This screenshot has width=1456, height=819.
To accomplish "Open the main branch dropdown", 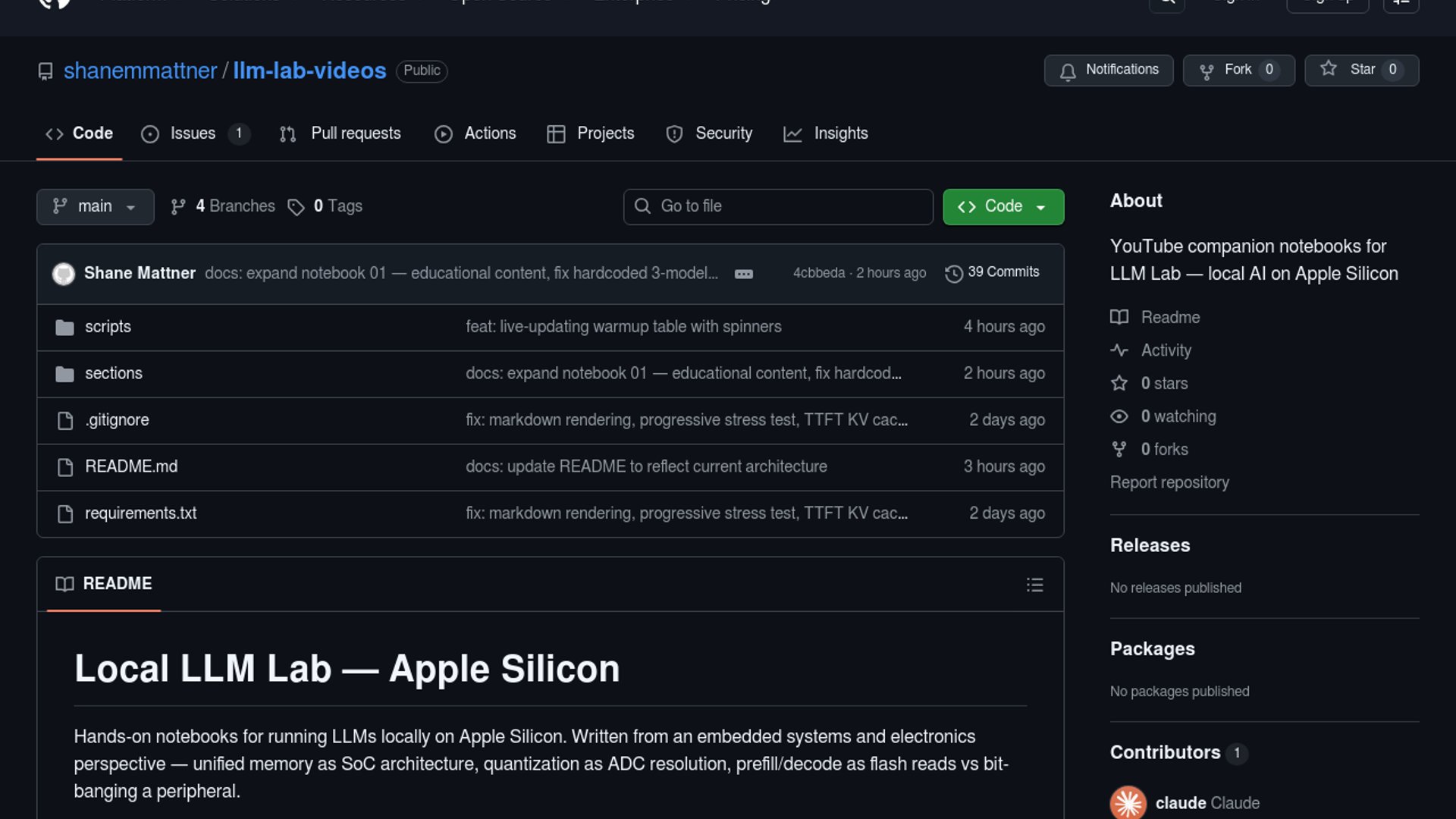I will (x=95, y=207).
